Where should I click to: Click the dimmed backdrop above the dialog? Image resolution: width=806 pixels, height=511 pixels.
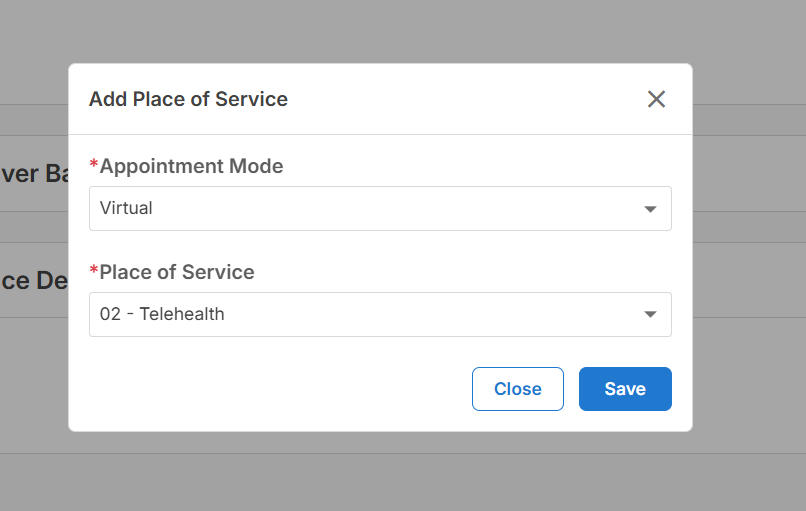click(x=380, y=31)
